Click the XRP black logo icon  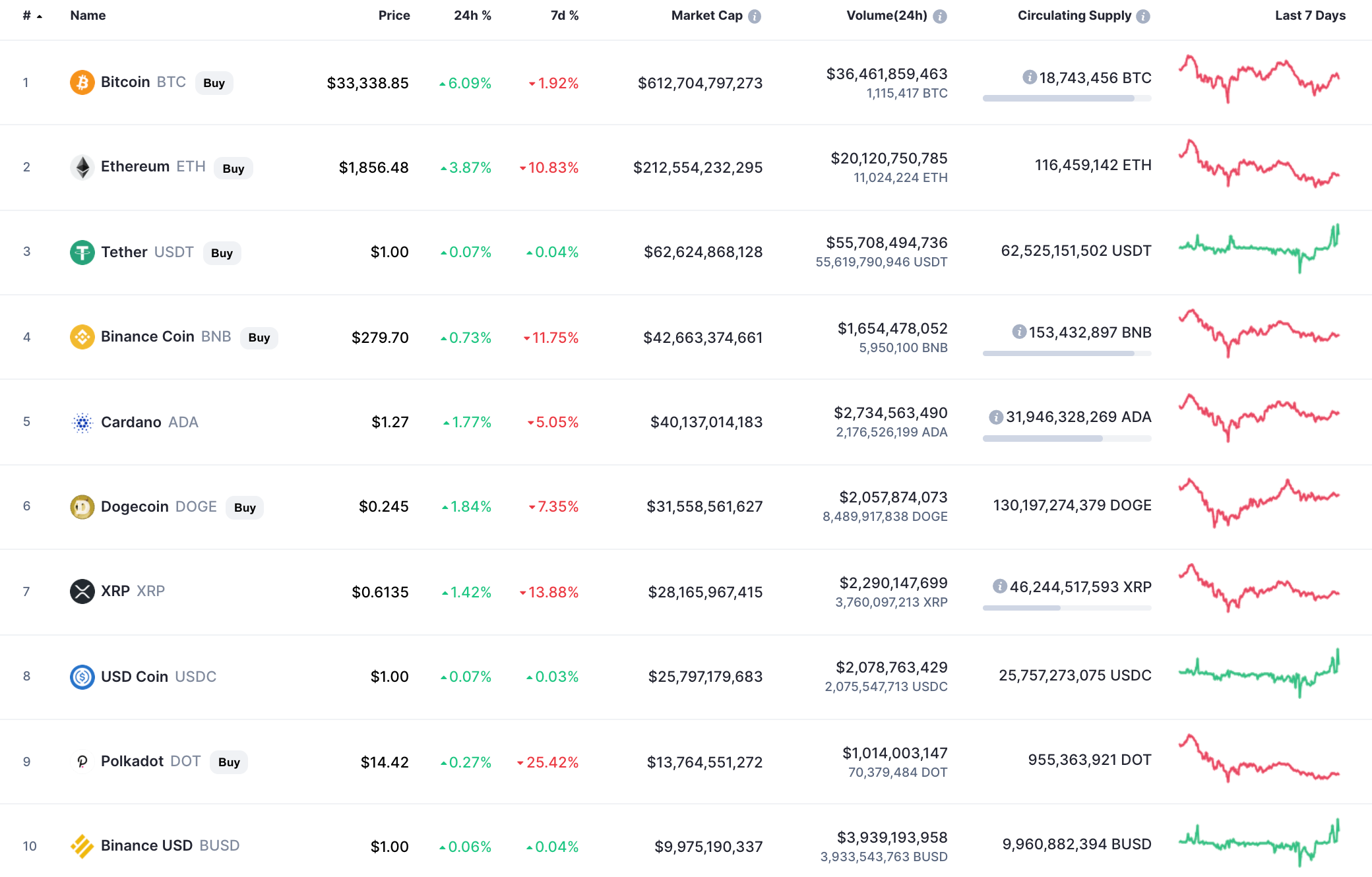coord(82,591)
